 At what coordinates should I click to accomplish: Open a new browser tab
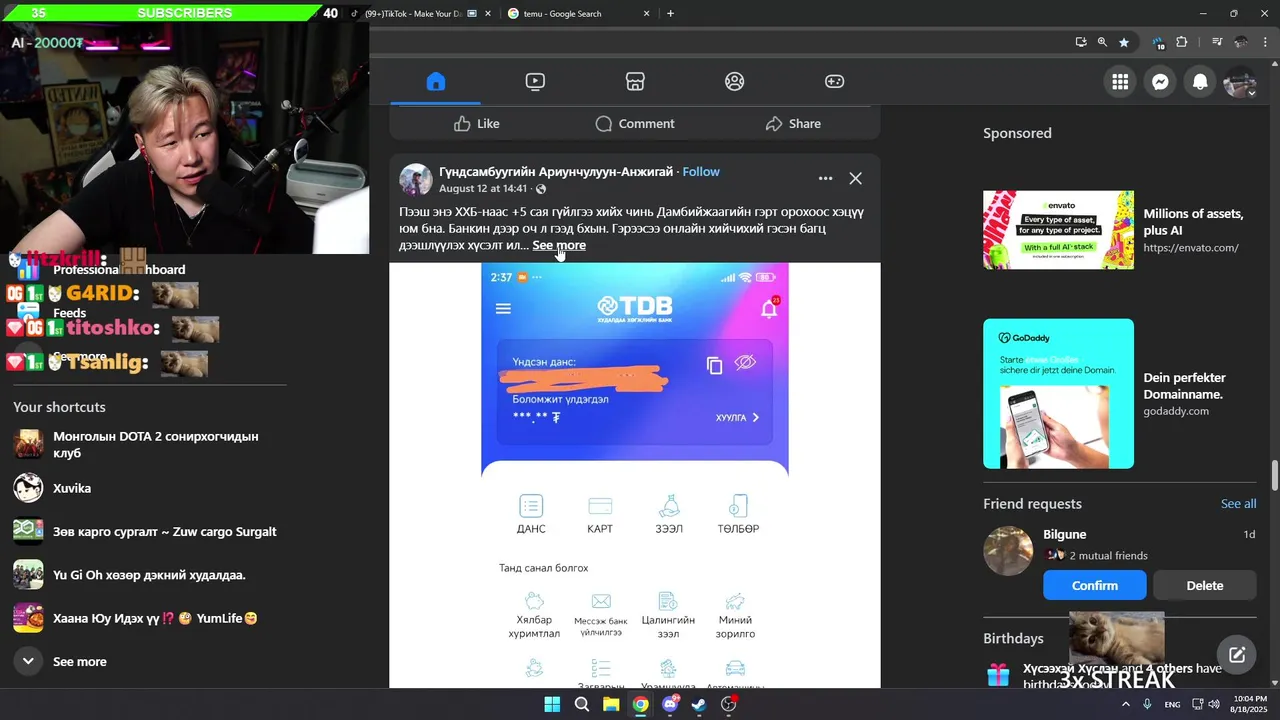click(670, 14)
